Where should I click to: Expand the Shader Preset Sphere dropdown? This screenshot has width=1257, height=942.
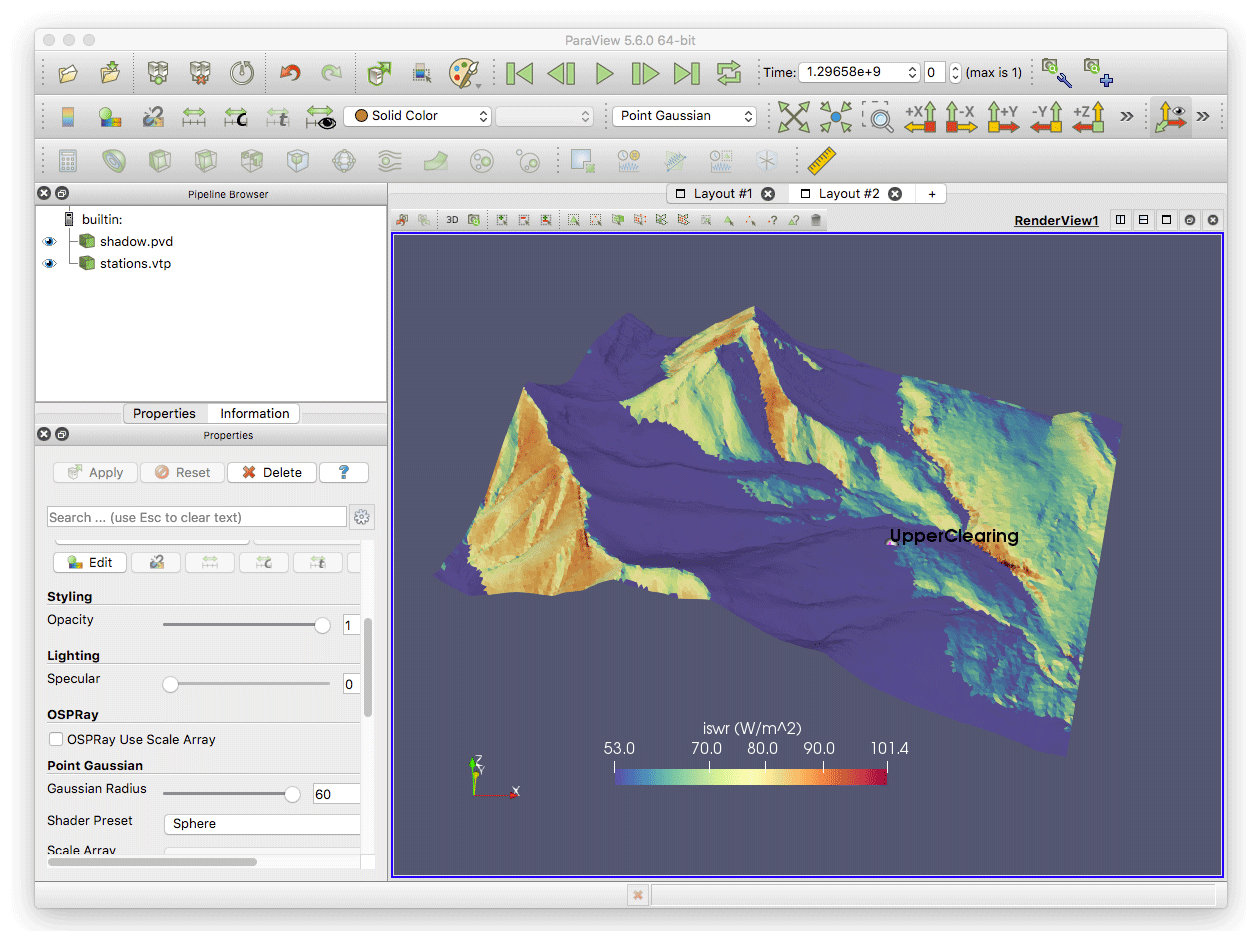coord(262,824)
